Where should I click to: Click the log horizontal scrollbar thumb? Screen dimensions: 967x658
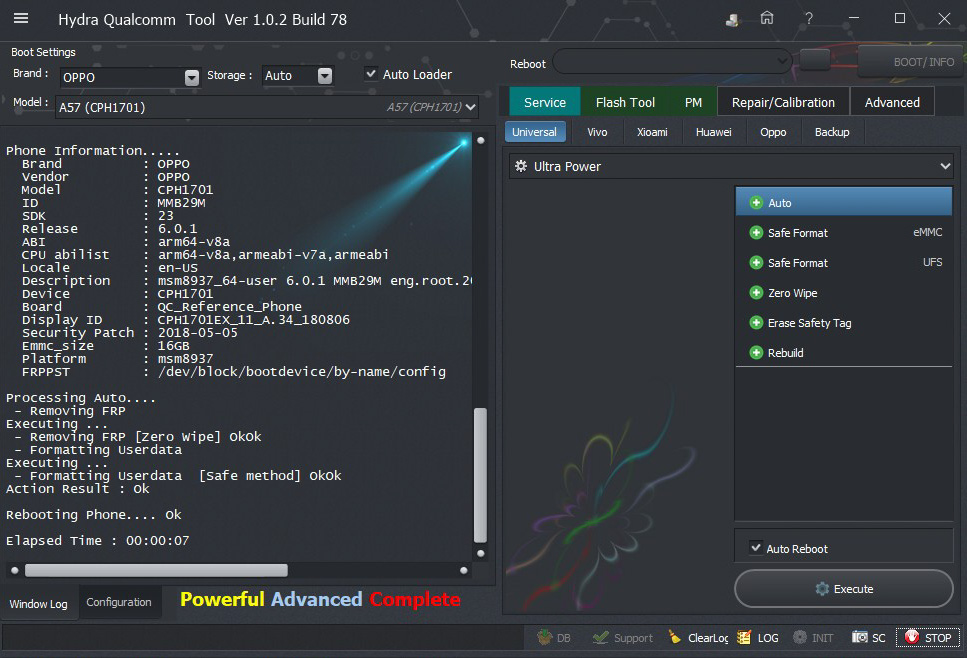(x=156, y=570)
